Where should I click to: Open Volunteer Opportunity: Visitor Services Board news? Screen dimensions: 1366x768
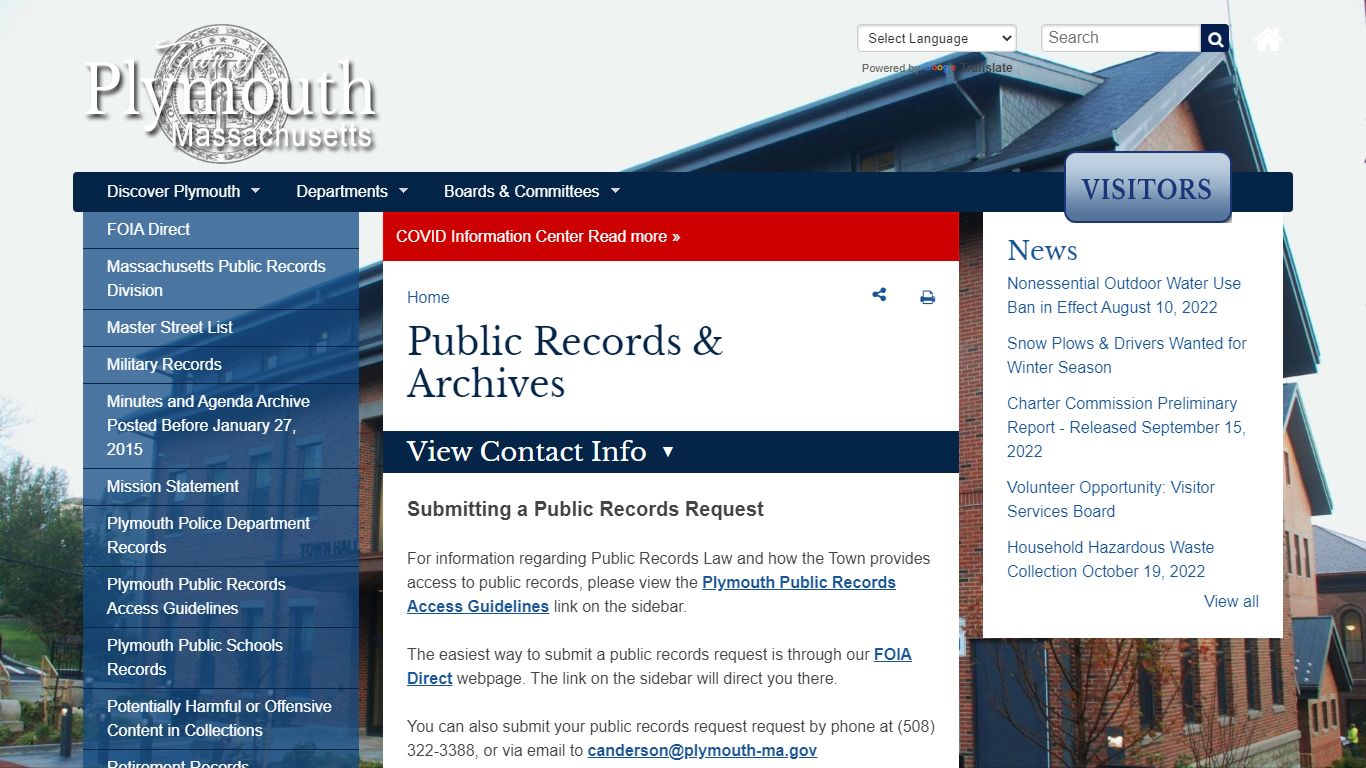pos(1111,500)
